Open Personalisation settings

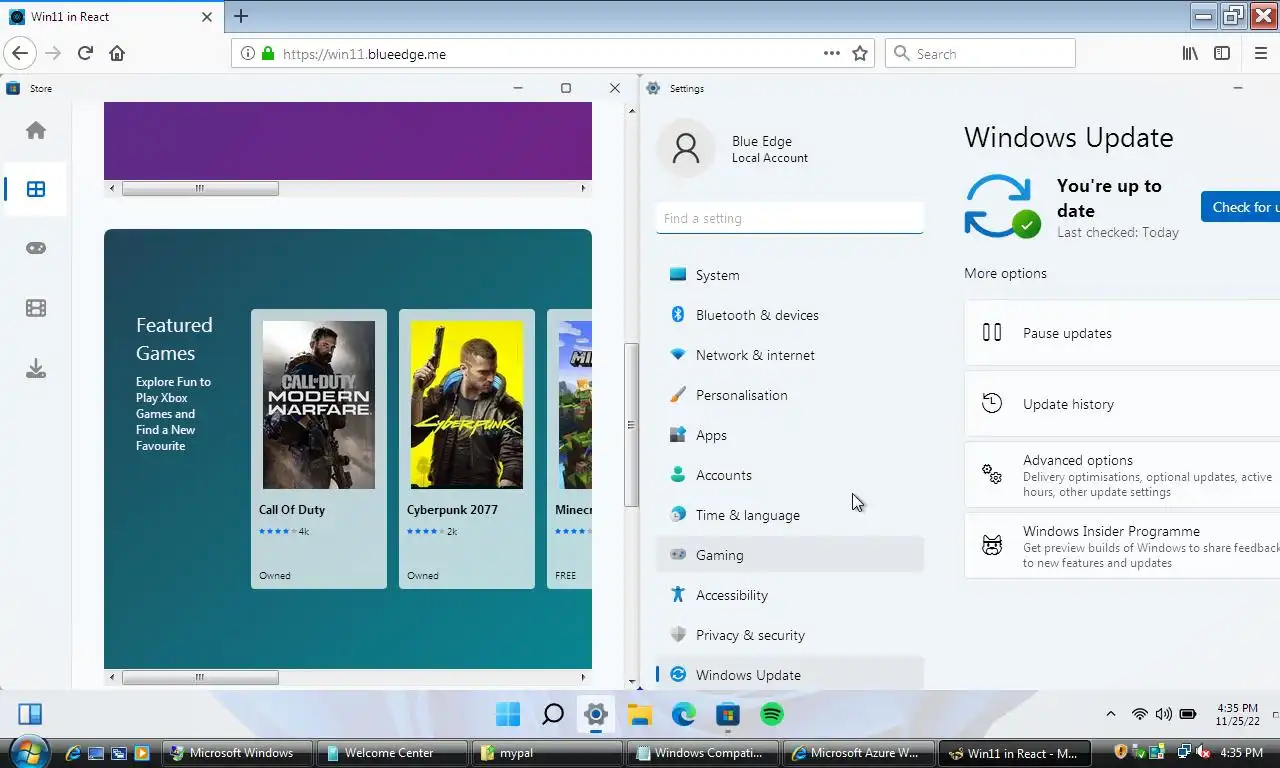pos(790,395)
